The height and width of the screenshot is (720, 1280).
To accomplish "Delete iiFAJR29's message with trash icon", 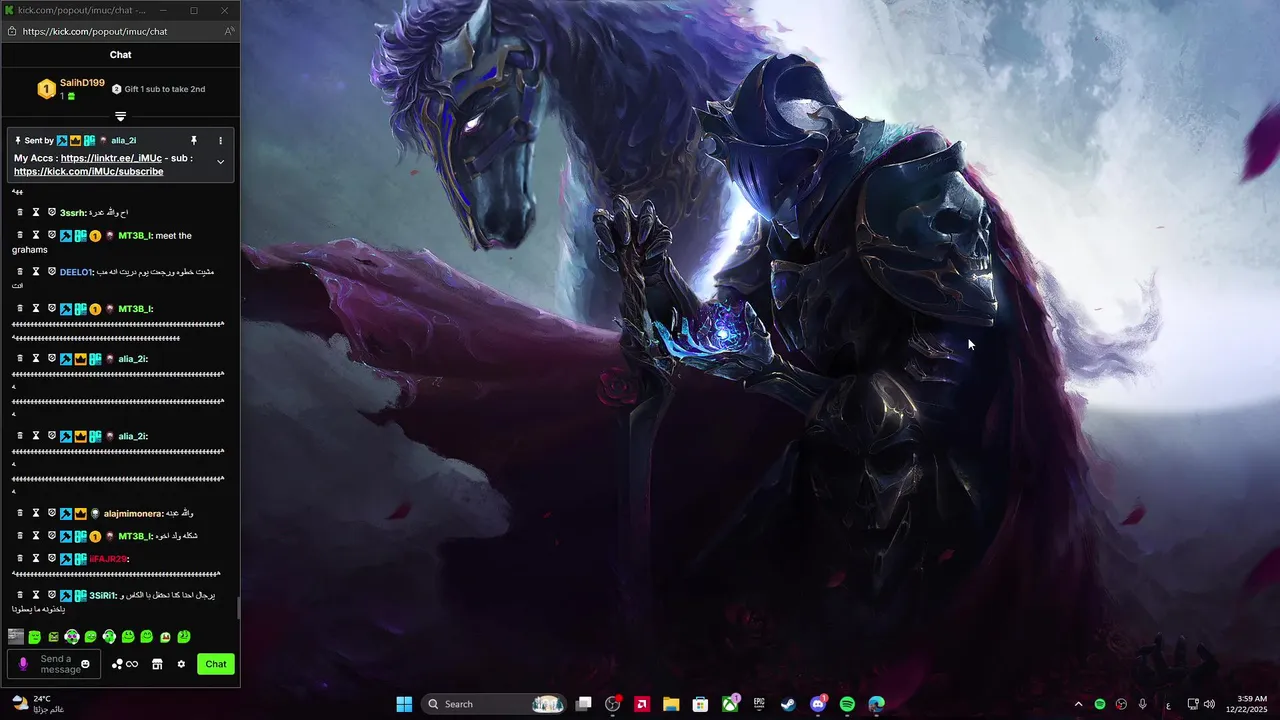I will [19, 558].
